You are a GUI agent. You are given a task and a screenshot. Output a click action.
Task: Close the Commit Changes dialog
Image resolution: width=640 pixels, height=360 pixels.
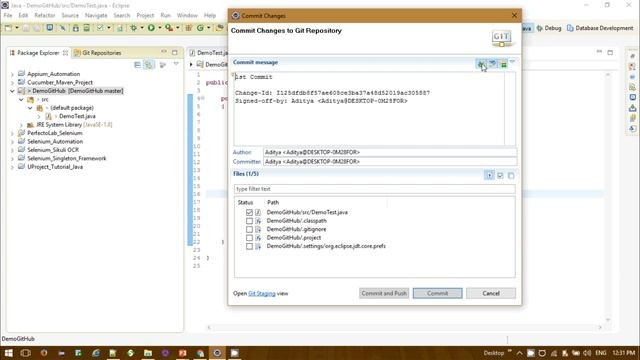[x=514, y=16]
